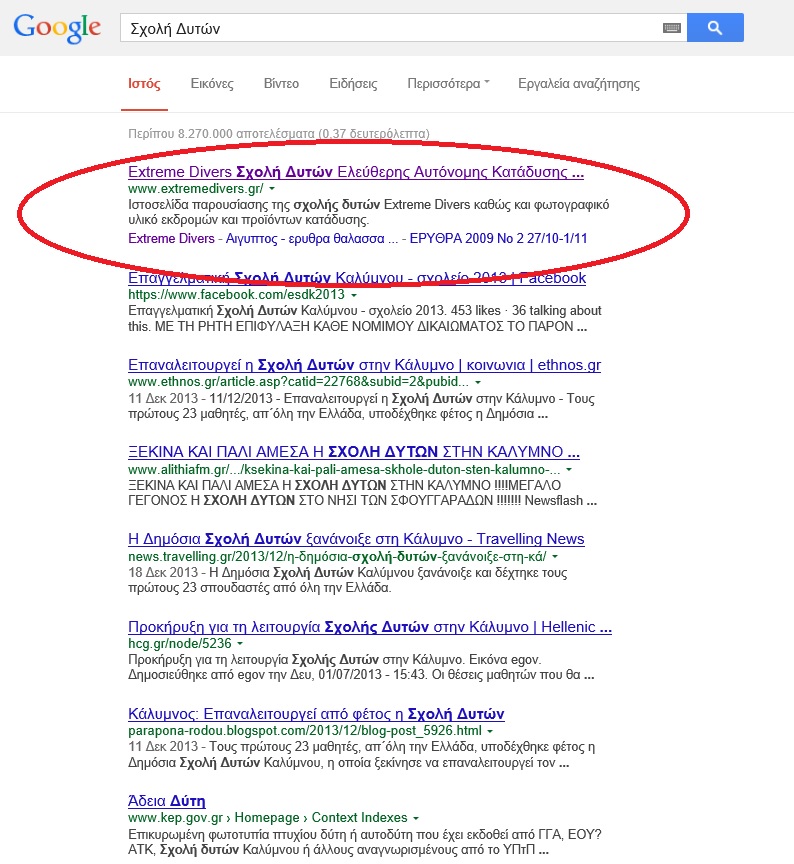This screenshot has width=794, height=864.
Task: Expand arrow next to www.ethnos.gr article URL
Action: 478,382
